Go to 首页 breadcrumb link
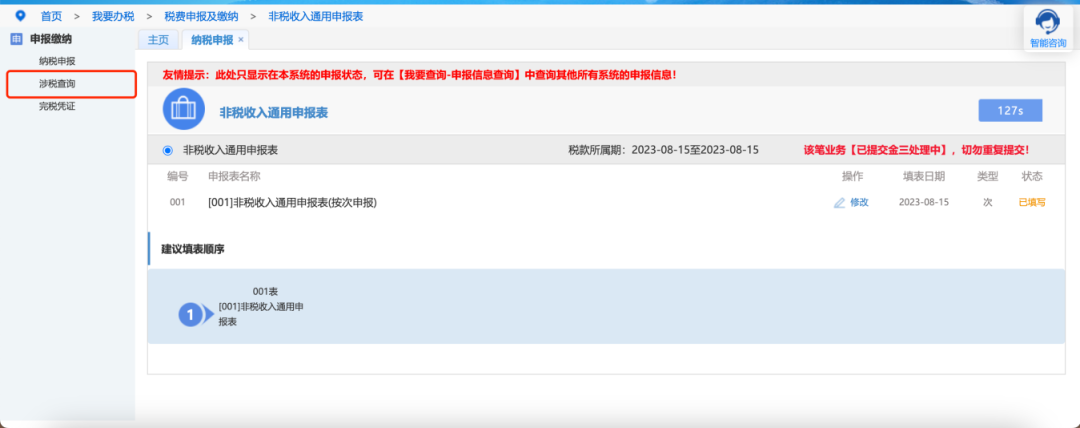This screenshot has width=1080, height=428. (x=51, y=16)
